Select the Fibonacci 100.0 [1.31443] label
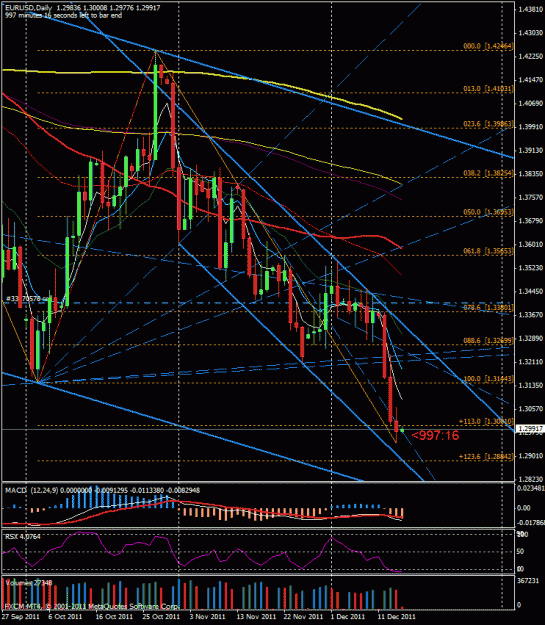 488,378
